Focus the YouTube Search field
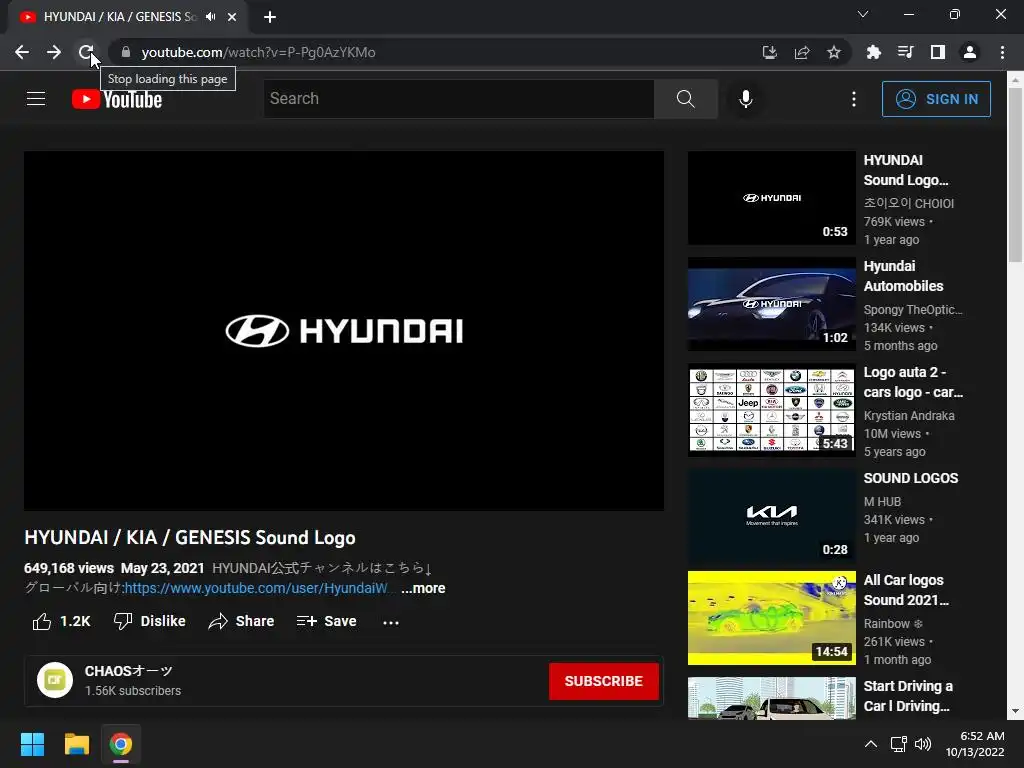 458,99
